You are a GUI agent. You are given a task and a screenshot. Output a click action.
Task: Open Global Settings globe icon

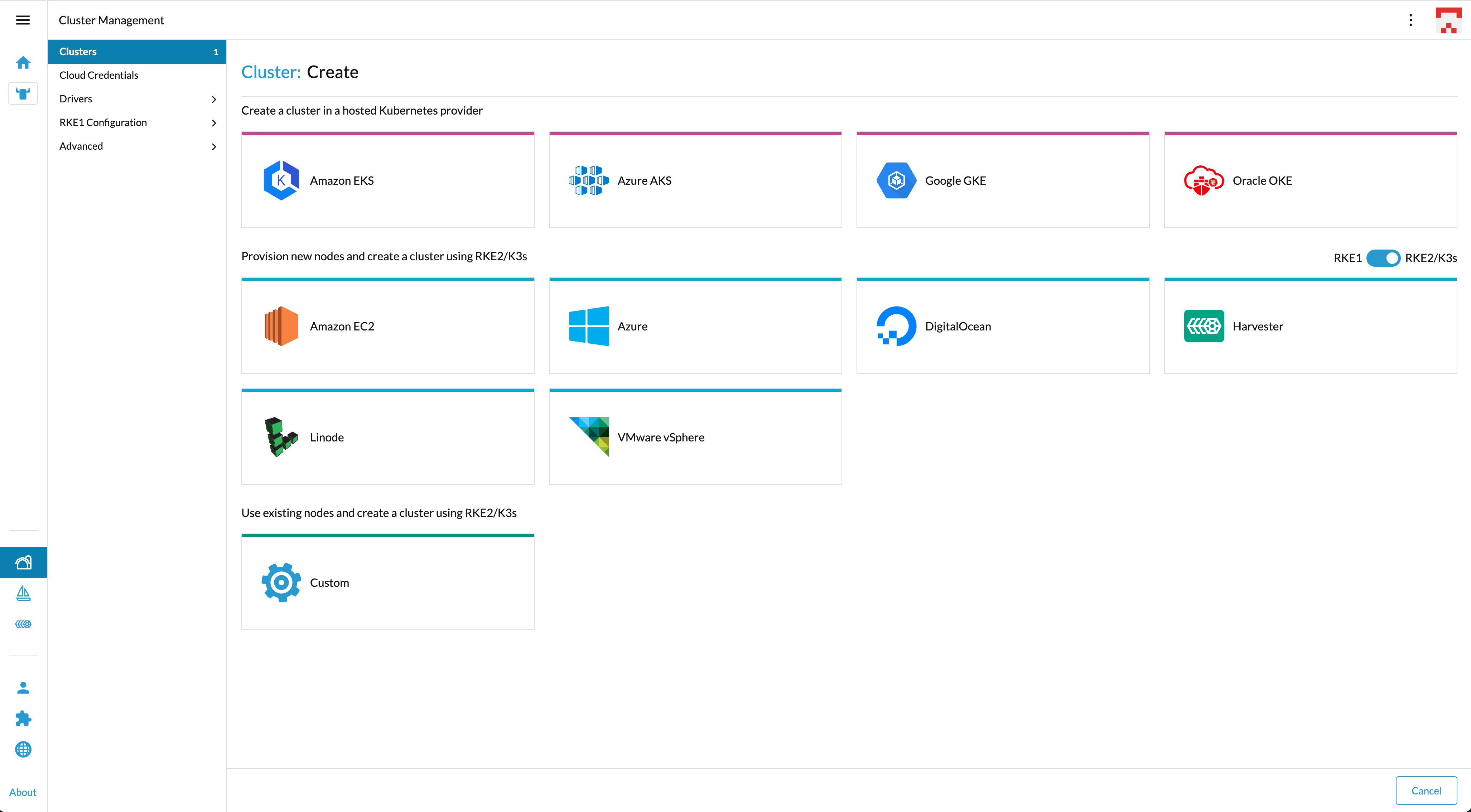pyautogui.click(x=23, y=749)
